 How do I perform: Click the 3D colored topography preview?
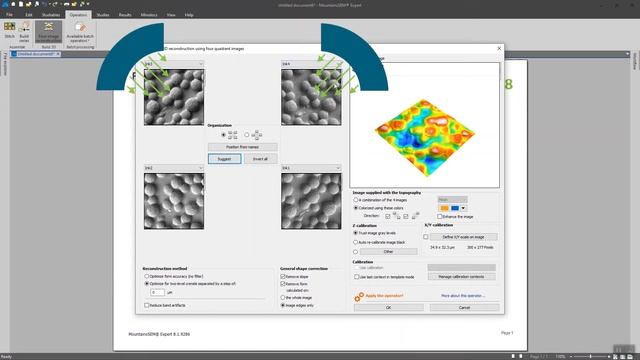[424, 137]
